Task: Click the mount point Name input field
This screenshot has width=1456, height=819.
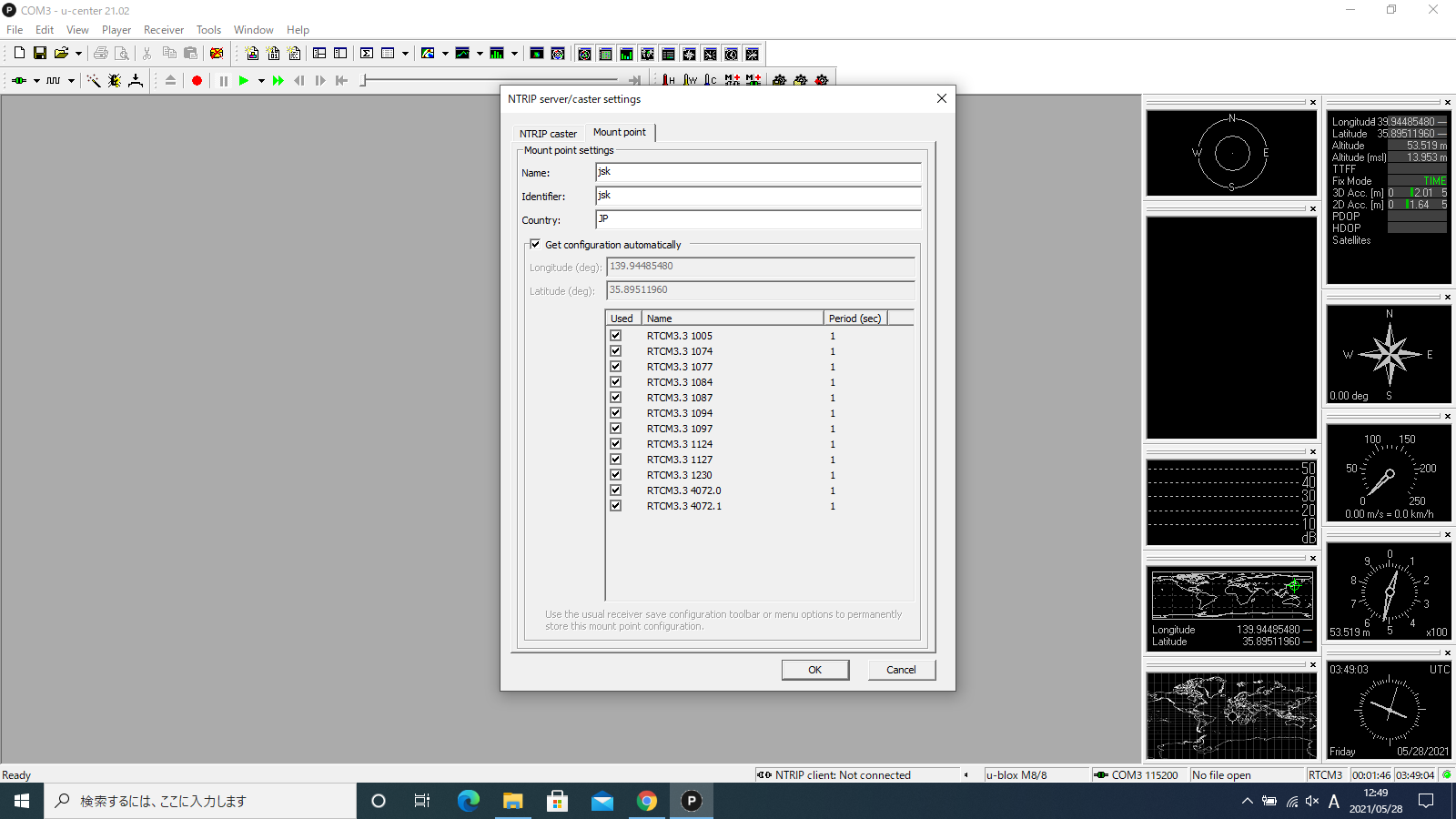Action: click(x=758, y=172)
